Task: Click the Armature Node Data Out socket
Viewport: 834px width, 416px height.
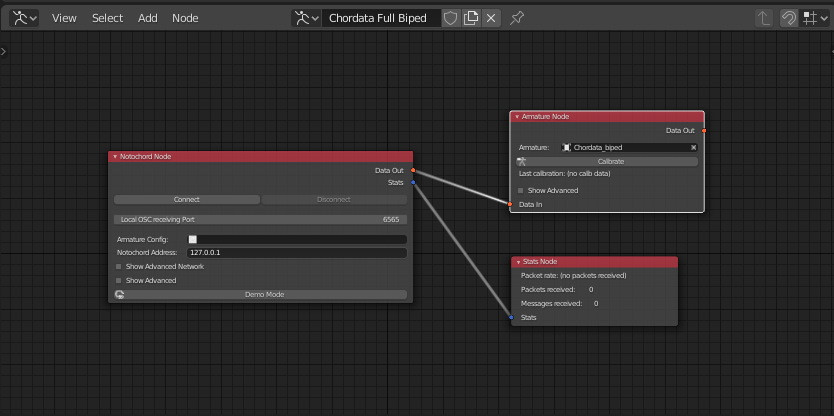Action: 704,130
